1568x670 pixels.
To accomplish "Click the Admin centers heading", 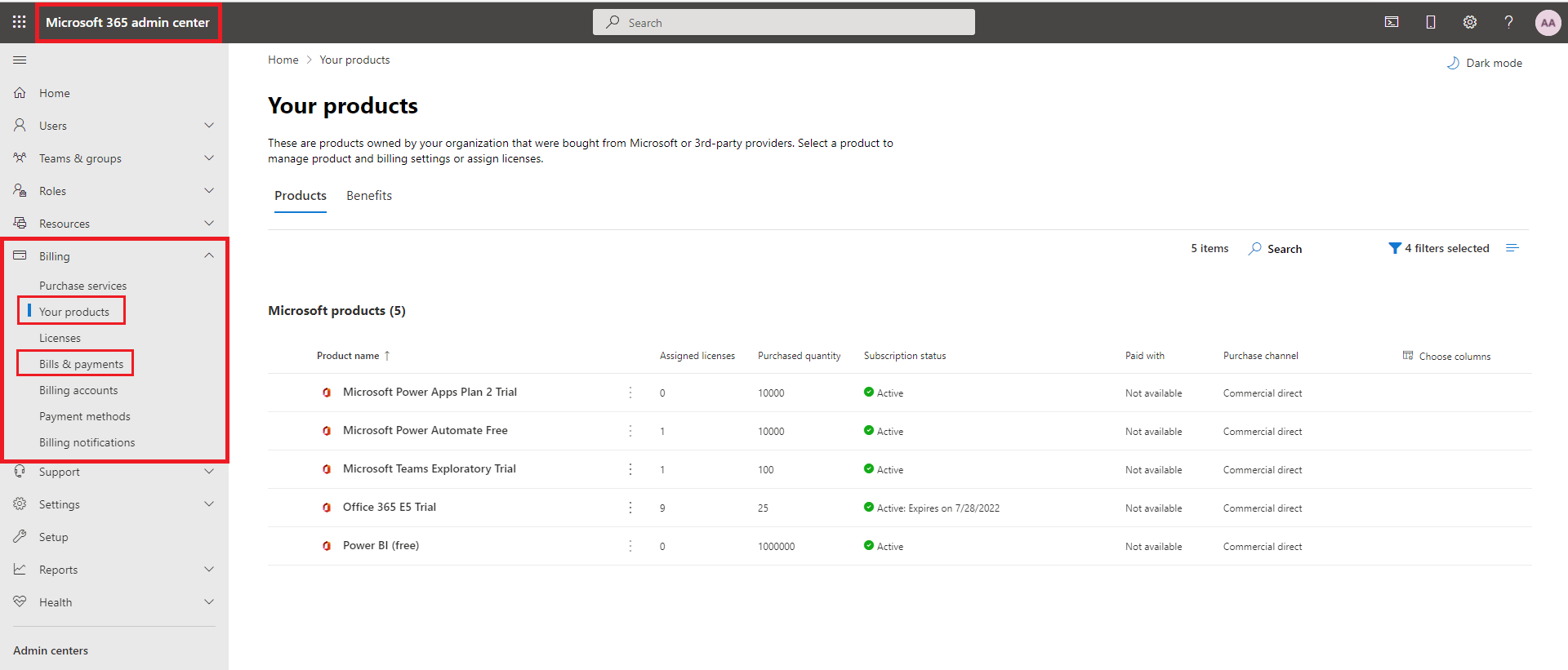I will click(x=51, y=650).
